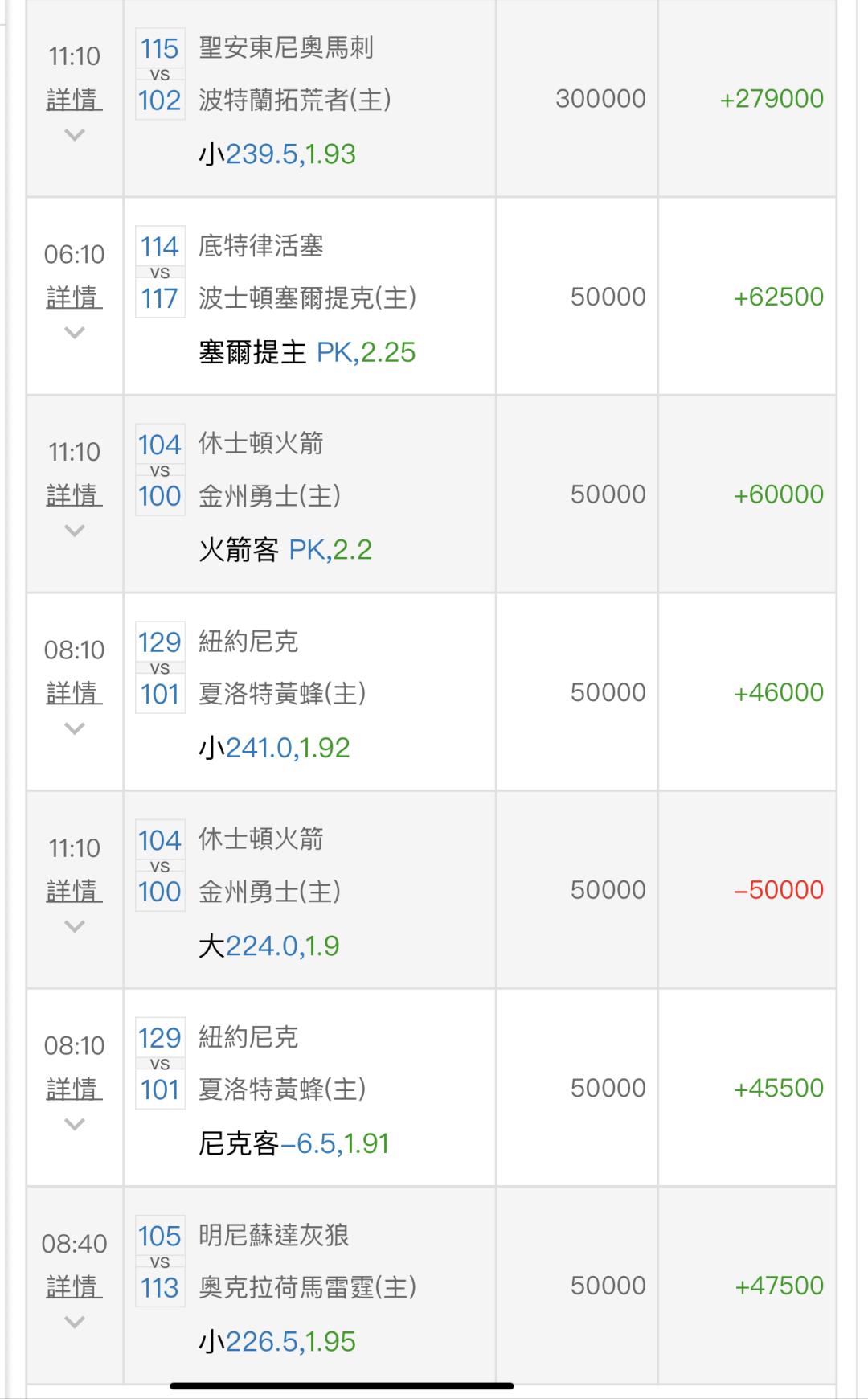868x1399 pixels.
Task: Click the 105 vs 113 score box
Action: click(x=160, y=1261)
